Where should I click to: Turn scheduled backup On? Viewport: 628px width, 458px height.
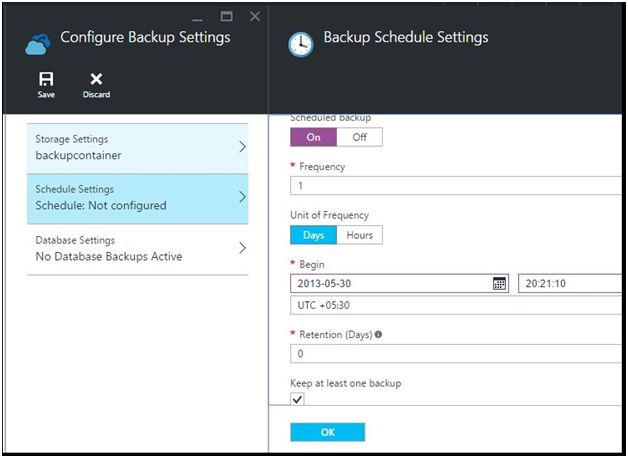[314, 138]
